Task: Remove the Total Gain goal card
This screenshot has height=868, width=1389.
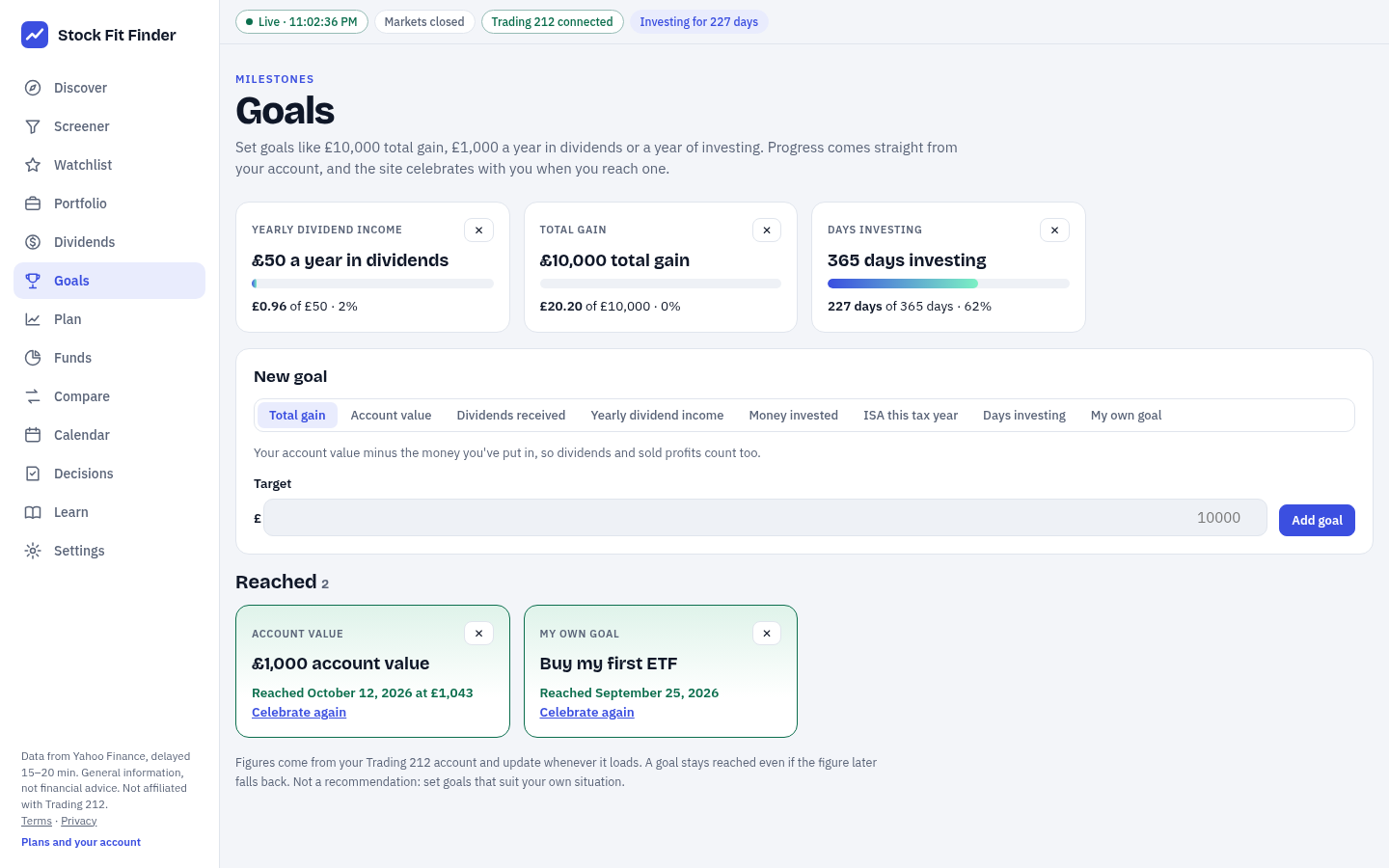Action: pos(767,231)
